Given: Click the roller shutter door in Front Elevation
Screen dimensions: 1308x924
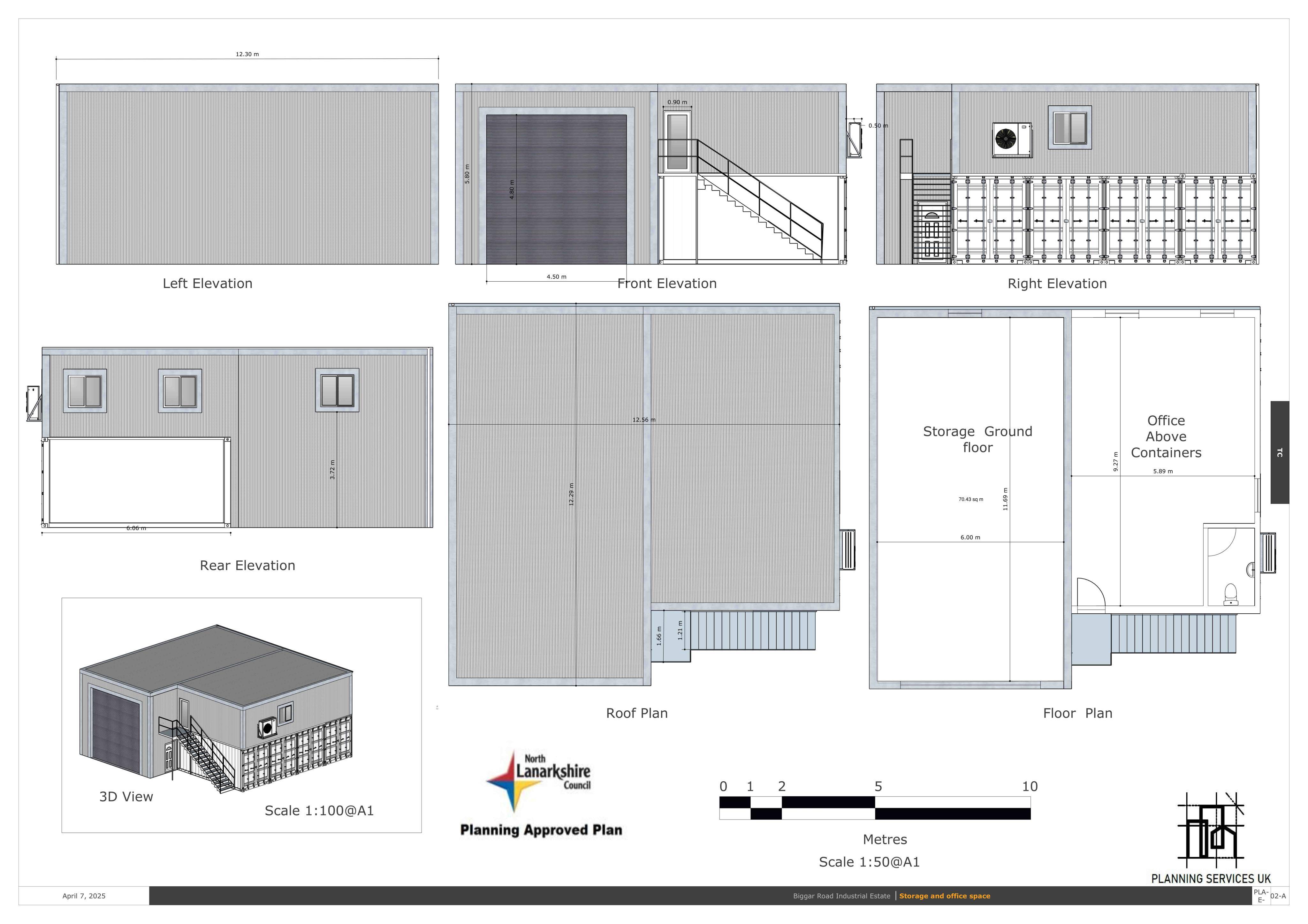Looking at the screenshot, I should [556, 189].
